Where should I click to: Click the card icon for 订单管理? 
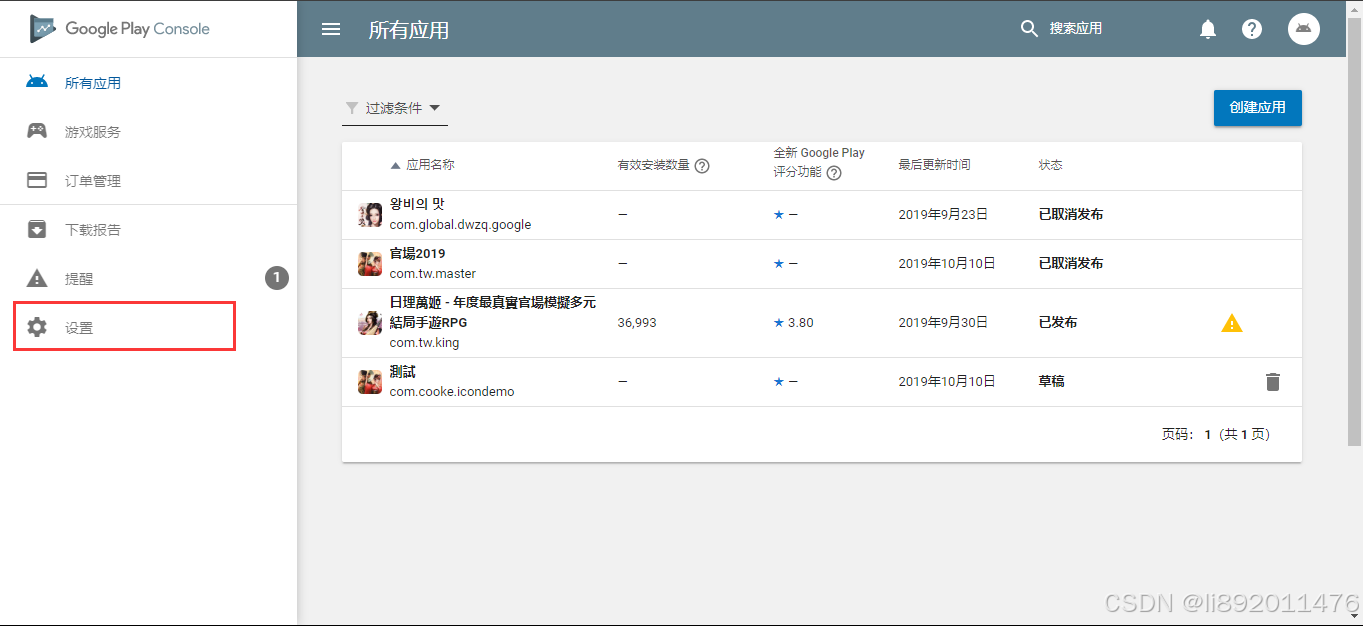click(x=37, y=180)
